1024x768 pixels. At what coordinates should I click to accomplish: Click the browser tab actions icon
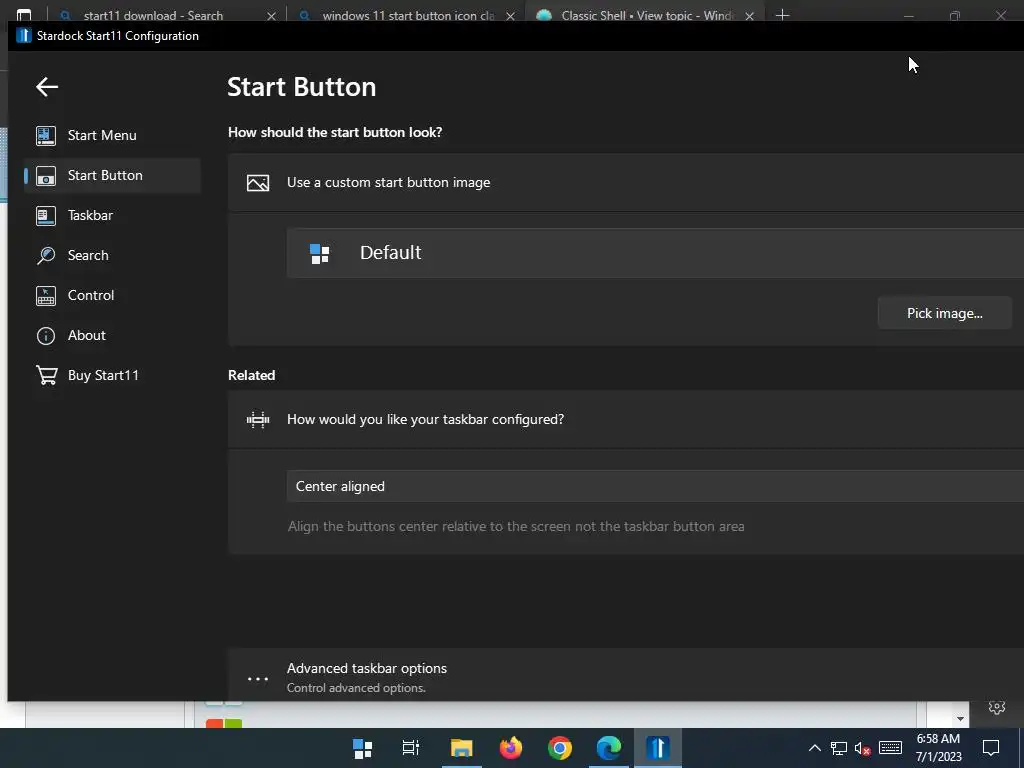click(x=24, y=14)
